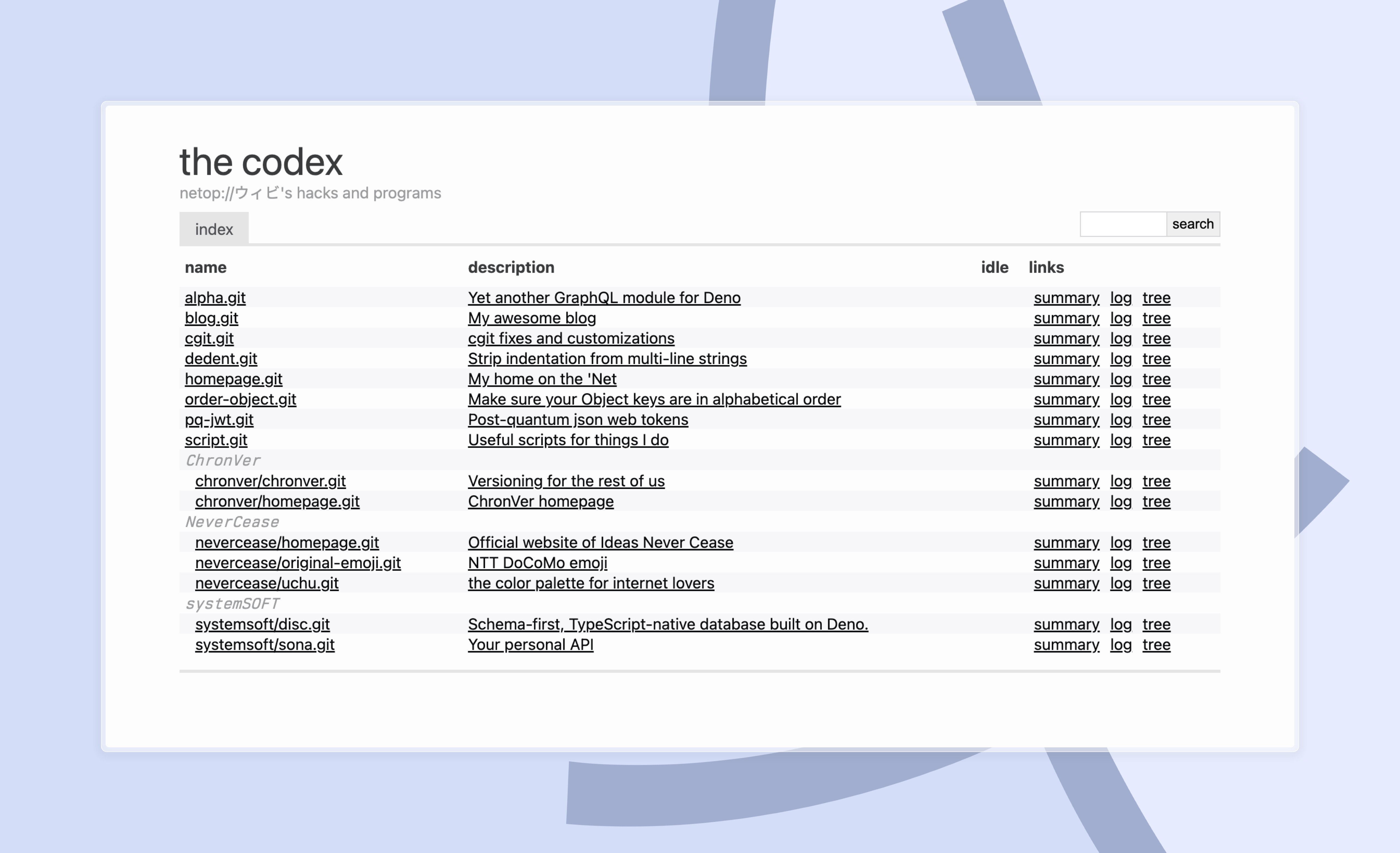Screen dimensions: 1400x853
Task: Open chronver/chronver.git repository
Action: pos(270,481)
